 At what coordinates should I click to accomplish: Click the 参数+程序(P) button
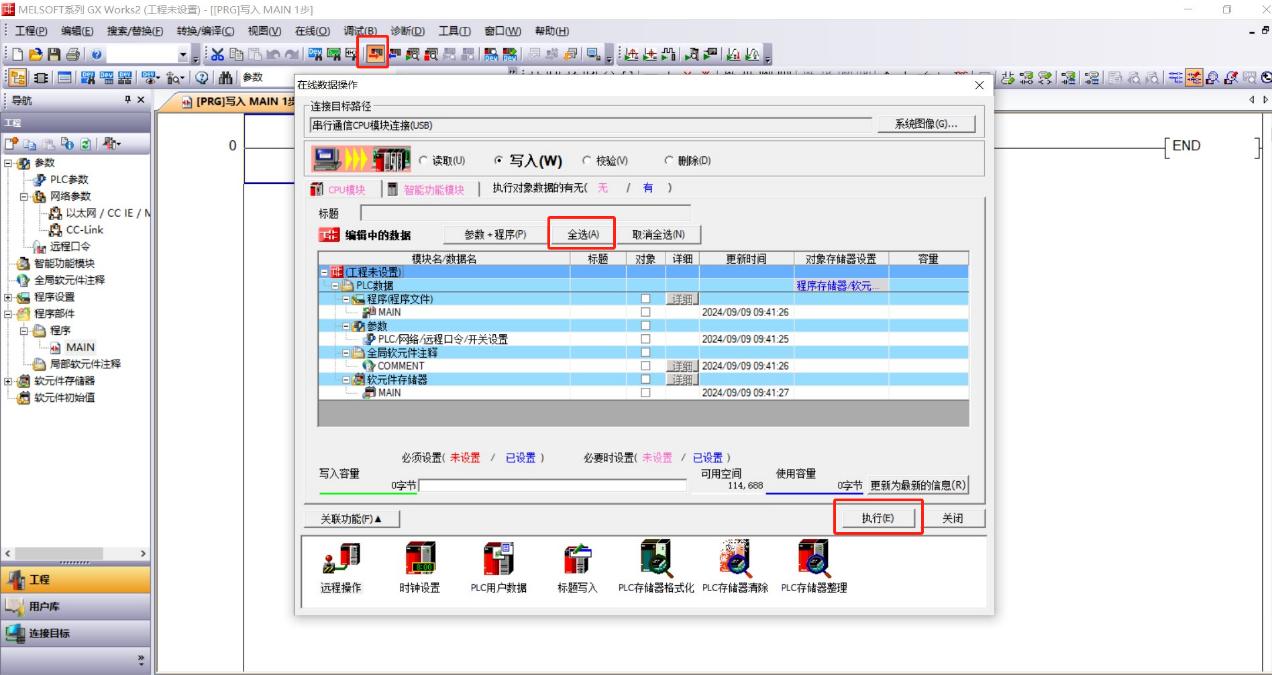(x=495, y=235)
